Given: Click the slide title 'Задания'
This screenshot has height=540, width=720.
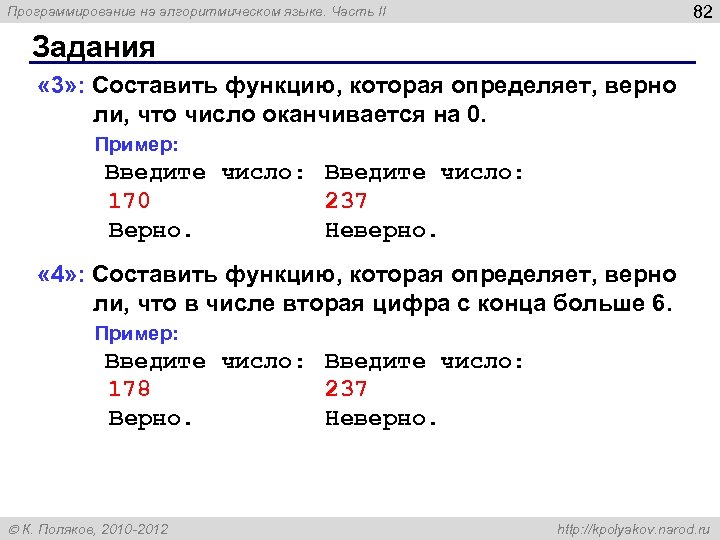Looking at the screenshot, I should tap(94, 47).
